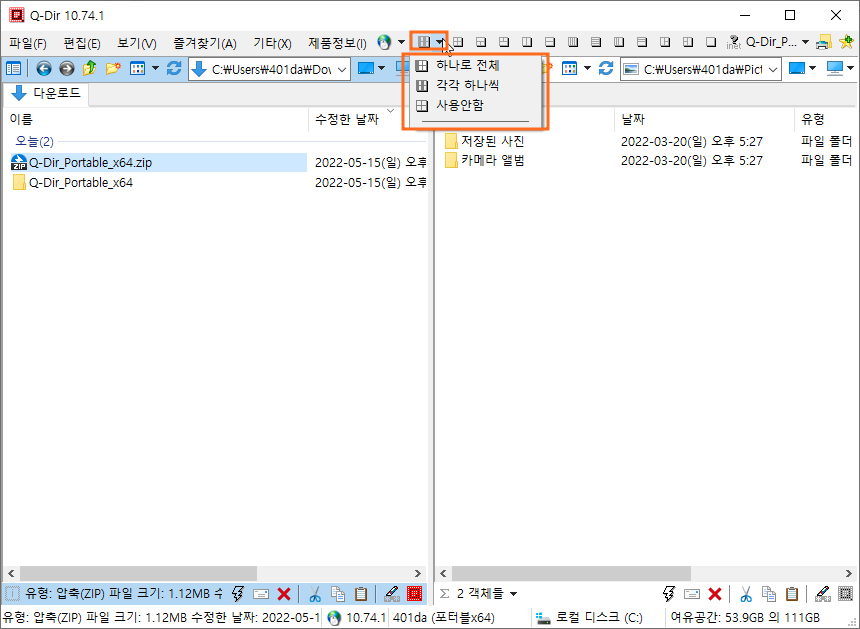Open the 보기(V) menu
Screen dimensions: 860x629
(137, 43)
